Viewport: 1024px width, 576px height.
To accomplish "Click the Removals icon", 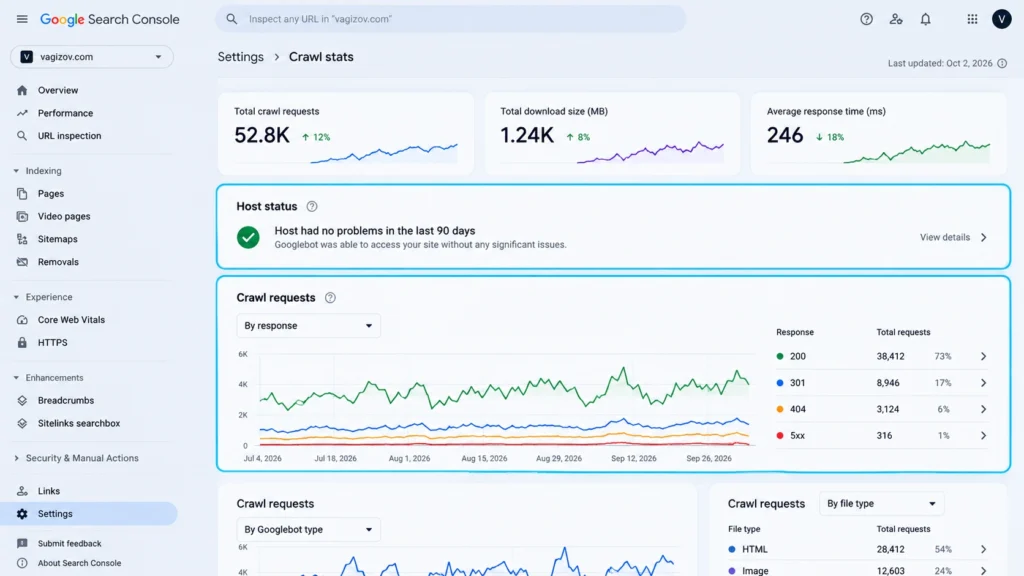I will (x=22, y=262).
